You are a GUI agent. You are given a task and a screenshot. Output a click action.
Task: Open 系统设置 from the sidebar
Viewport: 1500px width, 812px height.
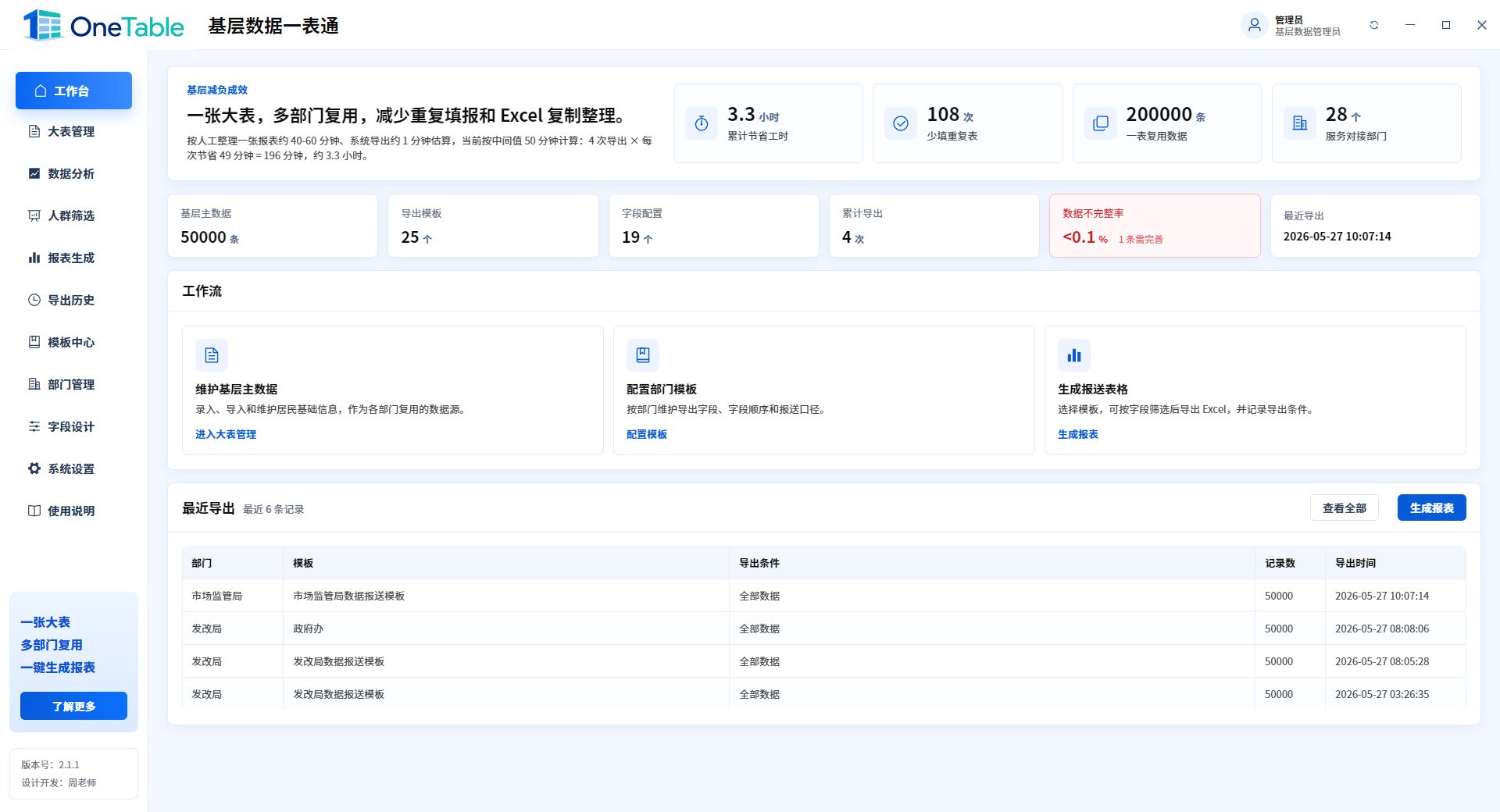point(73,468)
